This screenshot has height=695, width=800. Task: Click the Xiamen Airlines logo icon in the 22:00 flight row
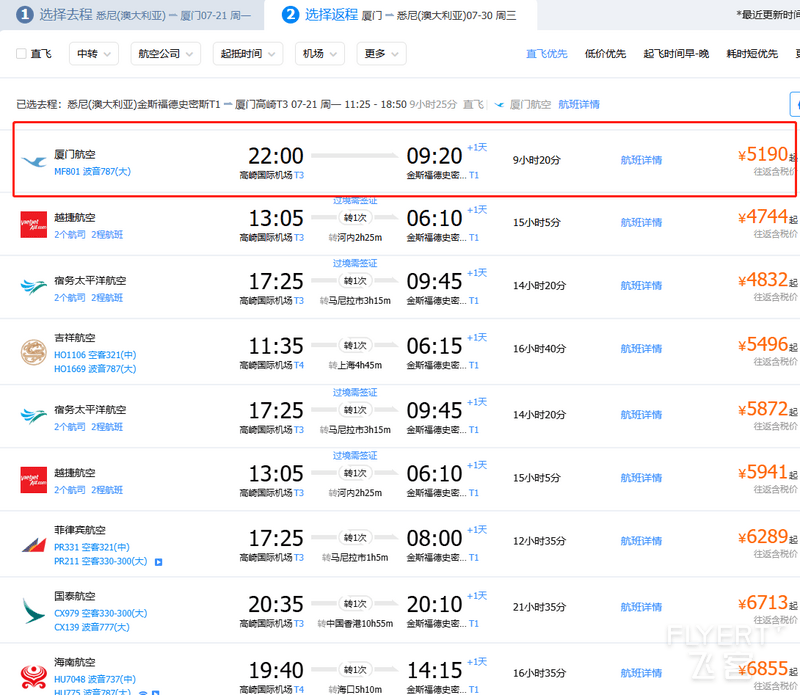coord(34,161)
